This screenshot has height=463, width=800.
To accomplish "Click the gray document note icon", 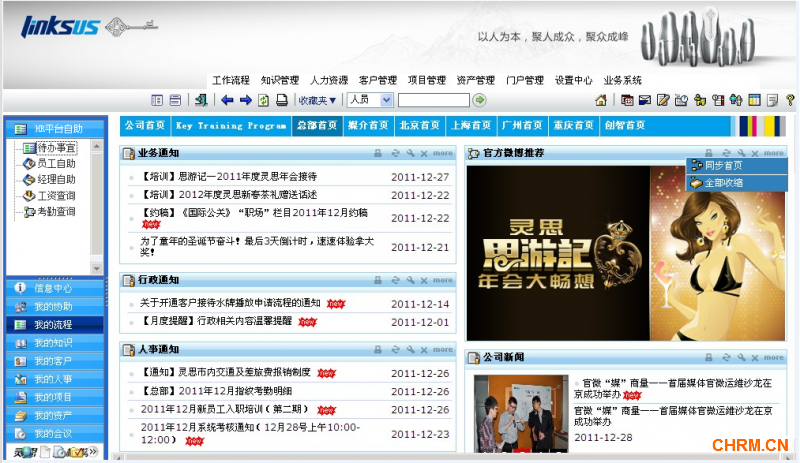I will coord(772,101).
